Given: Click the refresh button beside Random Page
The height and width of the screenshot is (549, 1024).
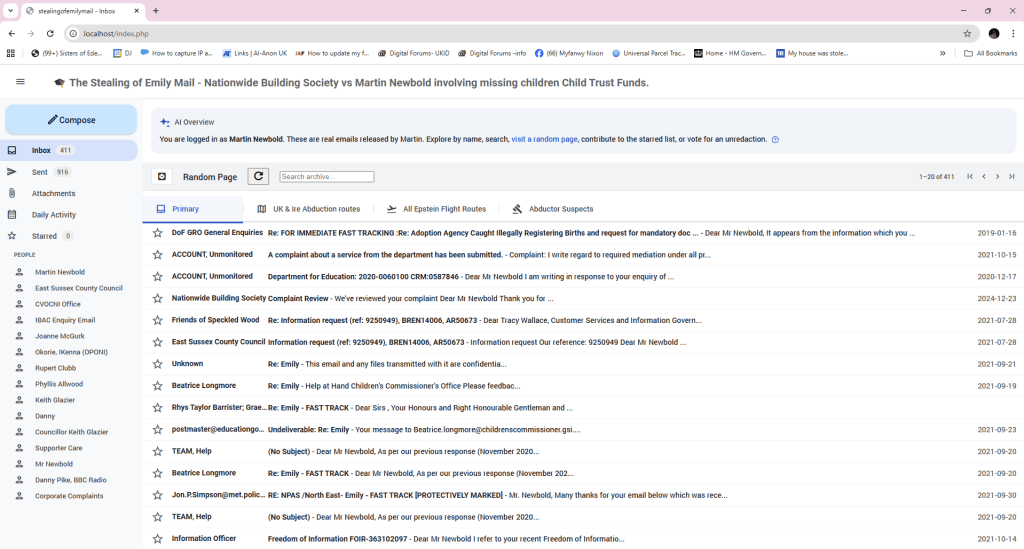Looking at the screenshot, I should 258,177.
